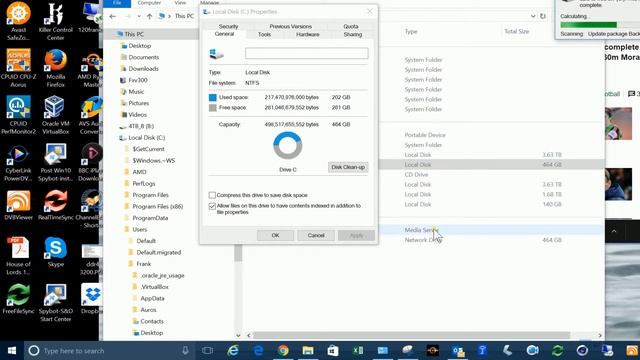Open Spybot-S&D Start Center icon
The height and width of the screenshot is (360, 640).
(56, 303)
